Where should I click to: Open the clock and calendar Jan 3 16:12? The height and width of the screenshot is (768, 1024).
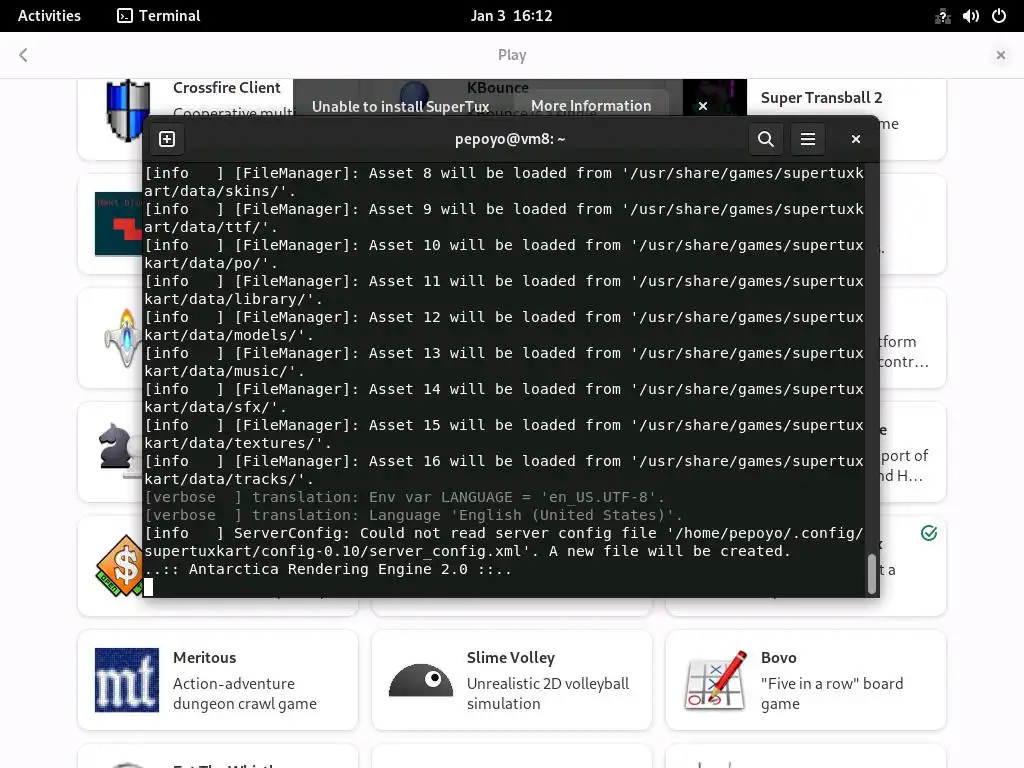pyautogui.click(x=511, y=16)
